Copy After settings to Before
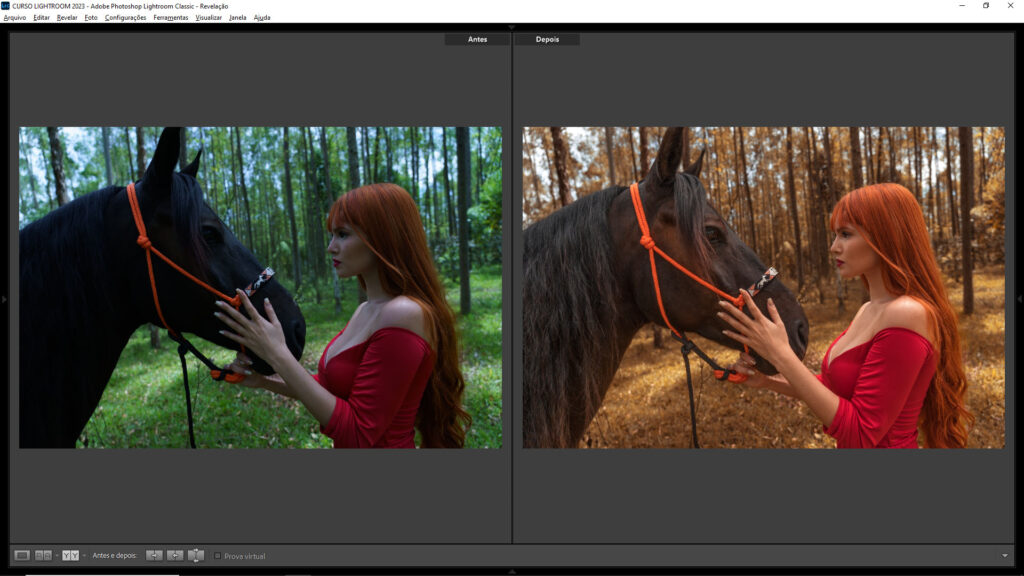The width and height of the screenshot is (1024, 576). coord(175,555)
